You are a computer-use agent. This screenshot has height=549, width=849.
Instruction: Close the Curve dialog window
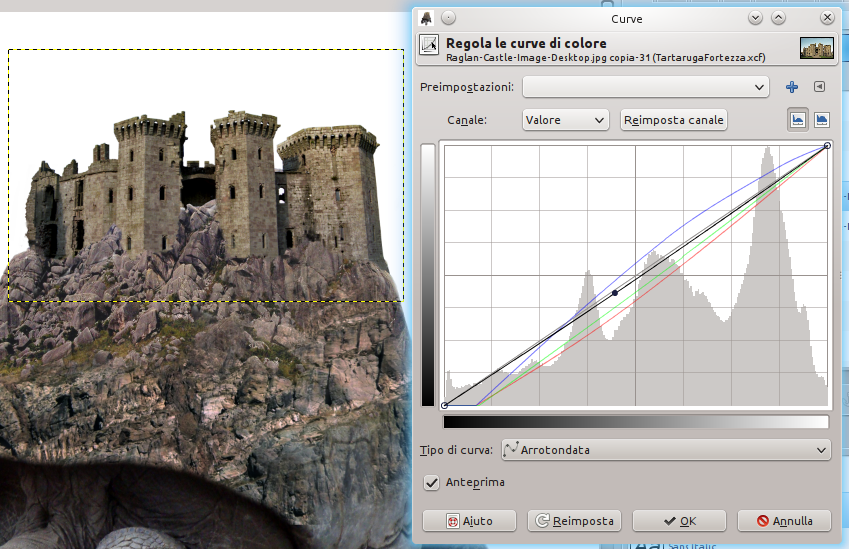click(827, 18)
